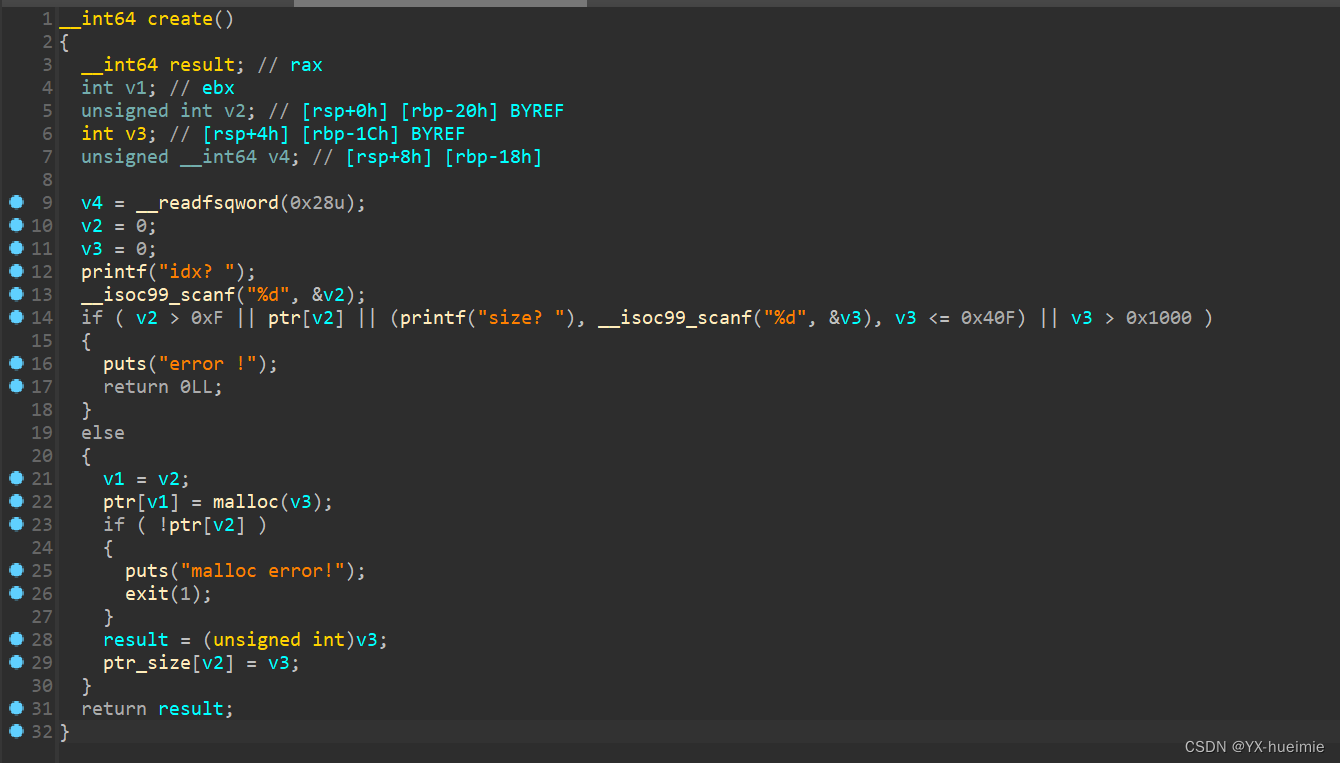Click the marker dot beside line 28
Viewport: 1340px width, 763px height.
pyautogui.click(x=15, y=639)
